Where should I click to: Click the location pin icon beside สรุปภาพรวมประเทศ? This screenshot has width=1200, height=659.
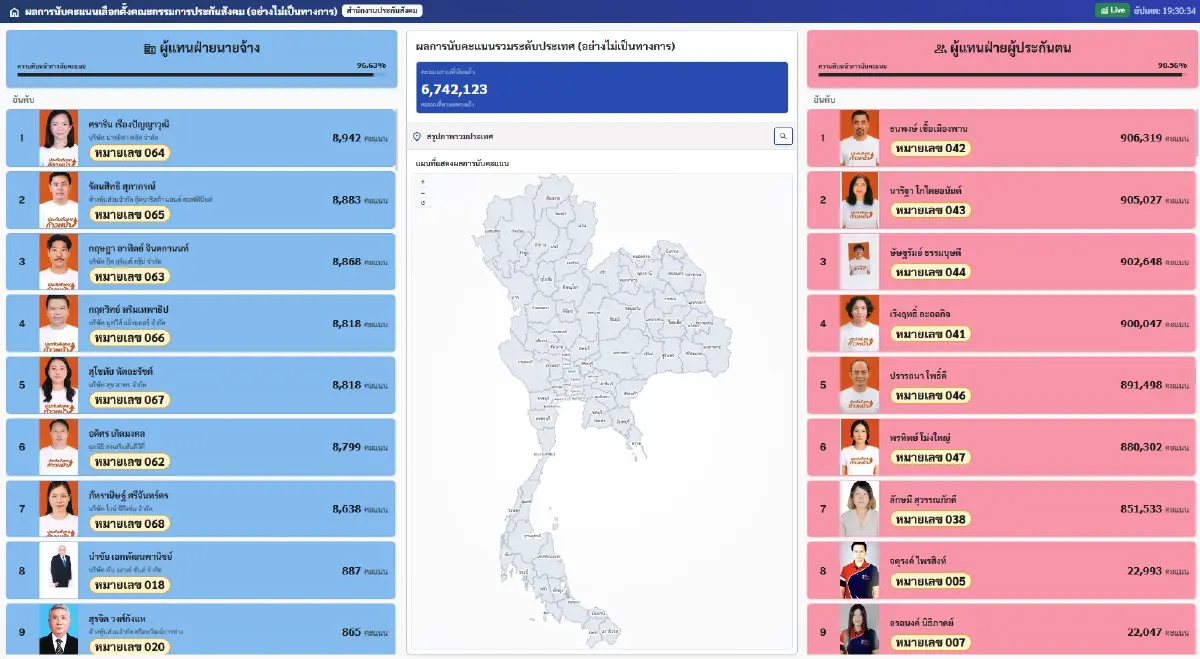tap(417, 136)
